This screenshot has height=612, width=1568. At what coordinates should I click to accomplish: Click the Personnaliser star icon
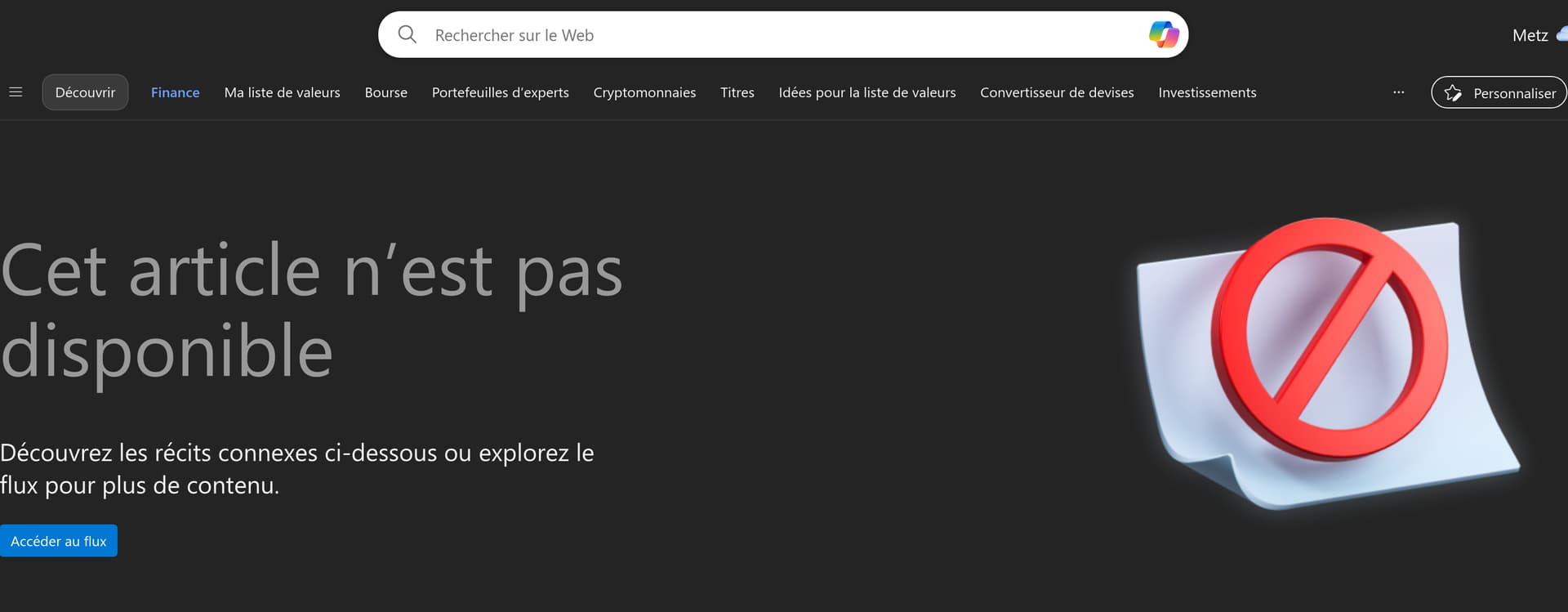tap(1453, 93)
